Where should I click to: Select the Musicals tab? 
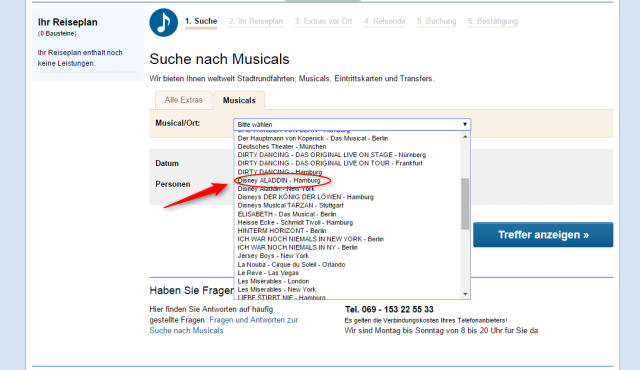(x=239, y=100)
